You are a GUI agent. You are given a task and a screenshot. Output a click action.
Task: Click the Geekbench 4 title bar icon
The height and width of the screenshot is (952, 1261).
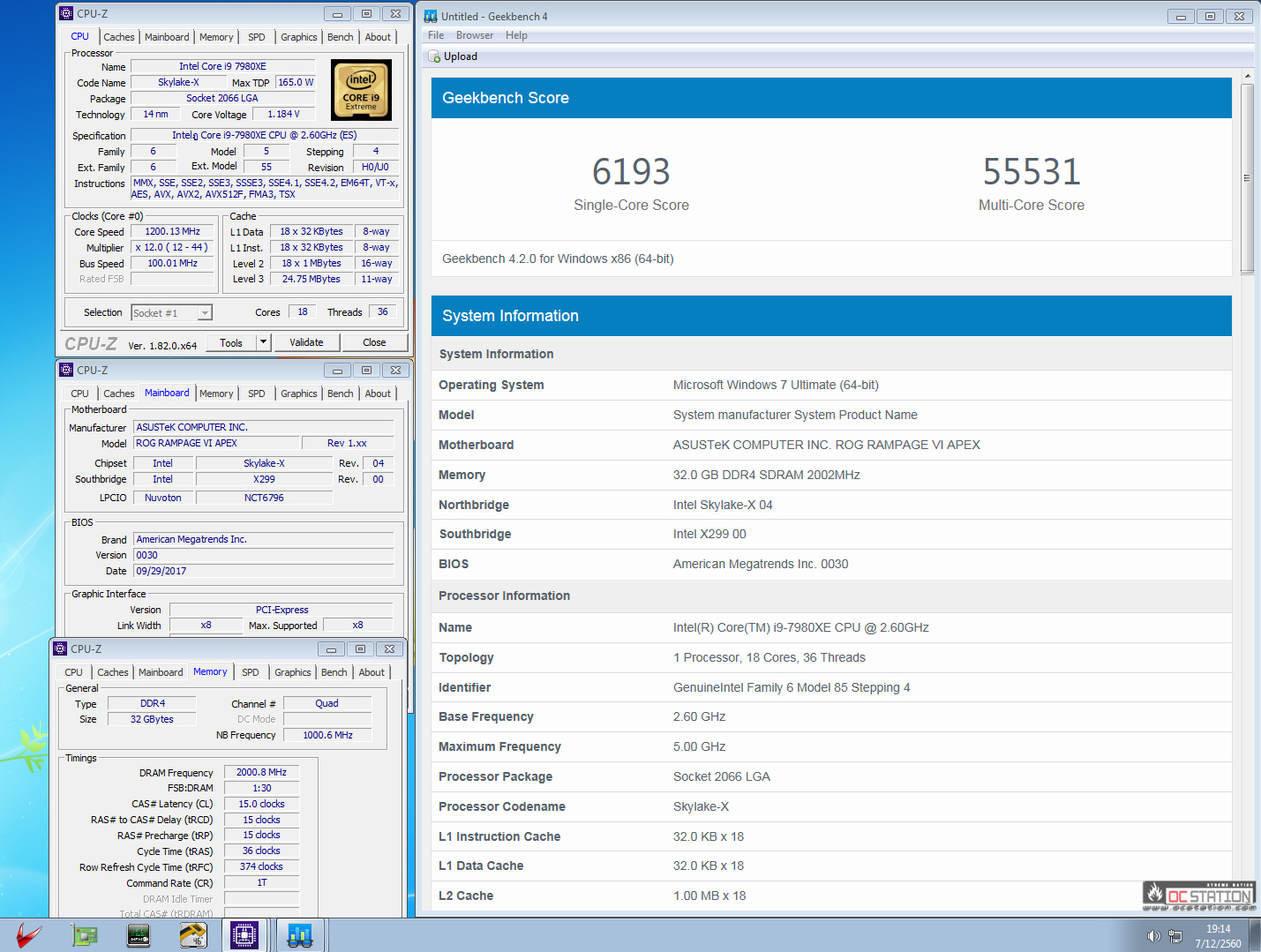pos(431,16)
